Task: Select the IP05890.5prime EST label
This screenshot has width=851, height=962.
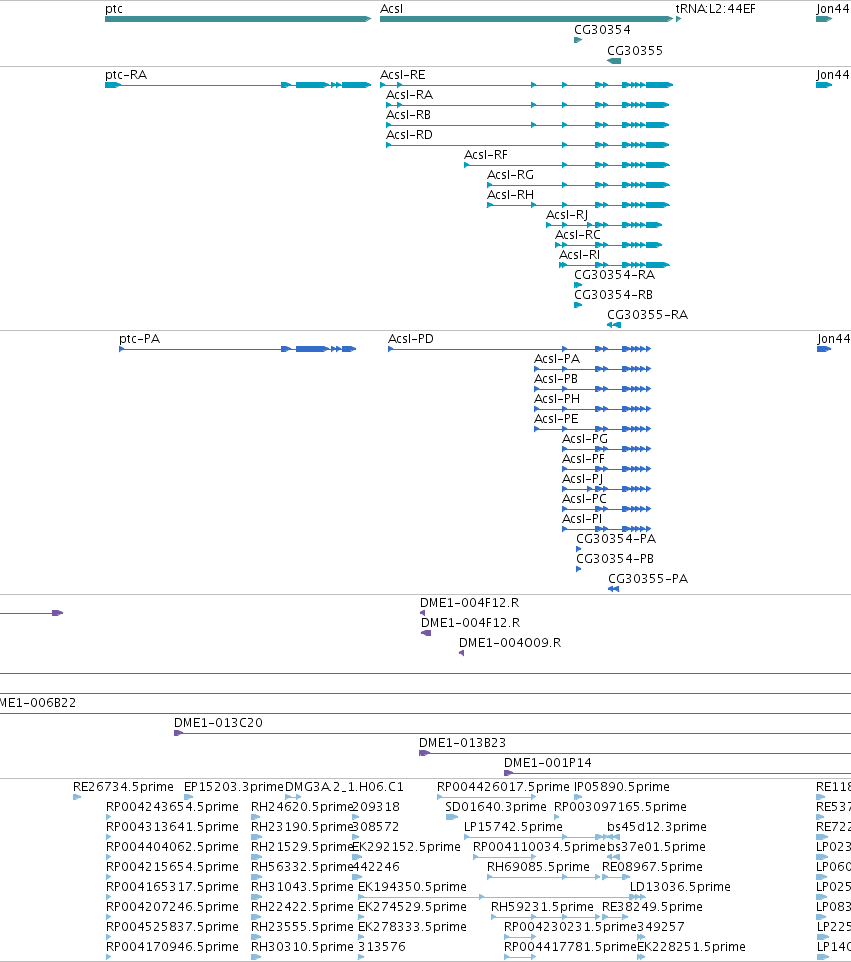Action: pos(622,787)
